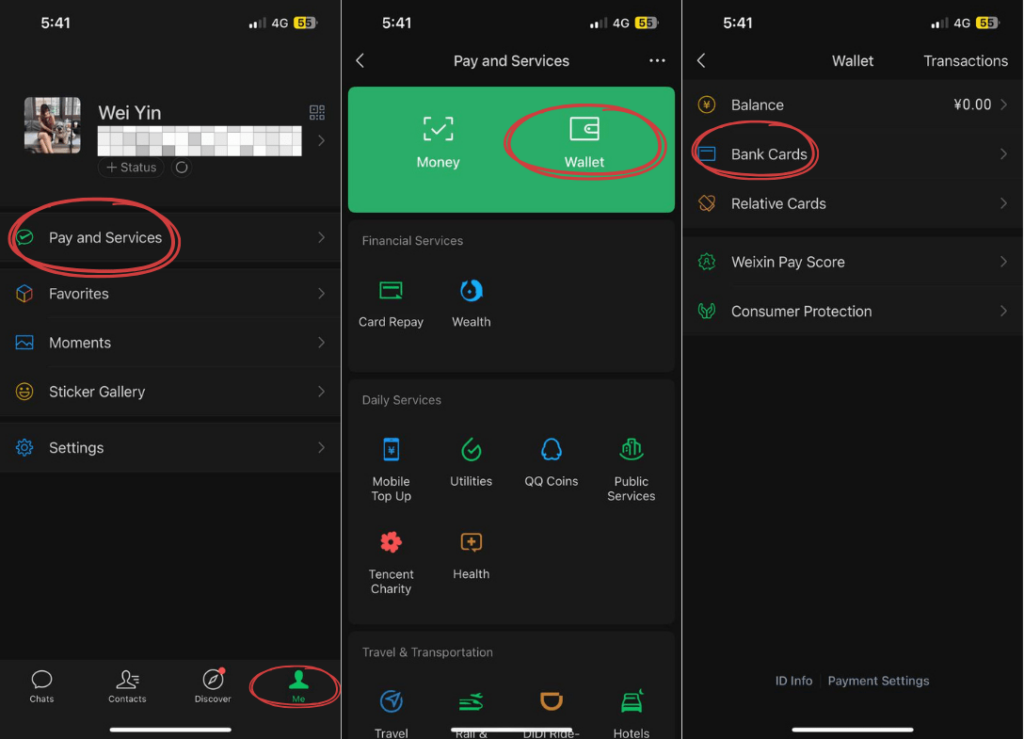Open Utilities under Daily Services
The width and height of the screenshot is (1024, 739).
pos(471,450)
